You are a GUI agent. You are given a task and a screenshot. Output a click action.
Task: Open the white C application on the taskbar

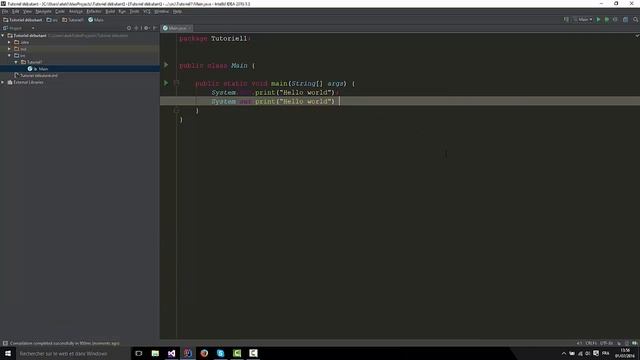point(253,353)
